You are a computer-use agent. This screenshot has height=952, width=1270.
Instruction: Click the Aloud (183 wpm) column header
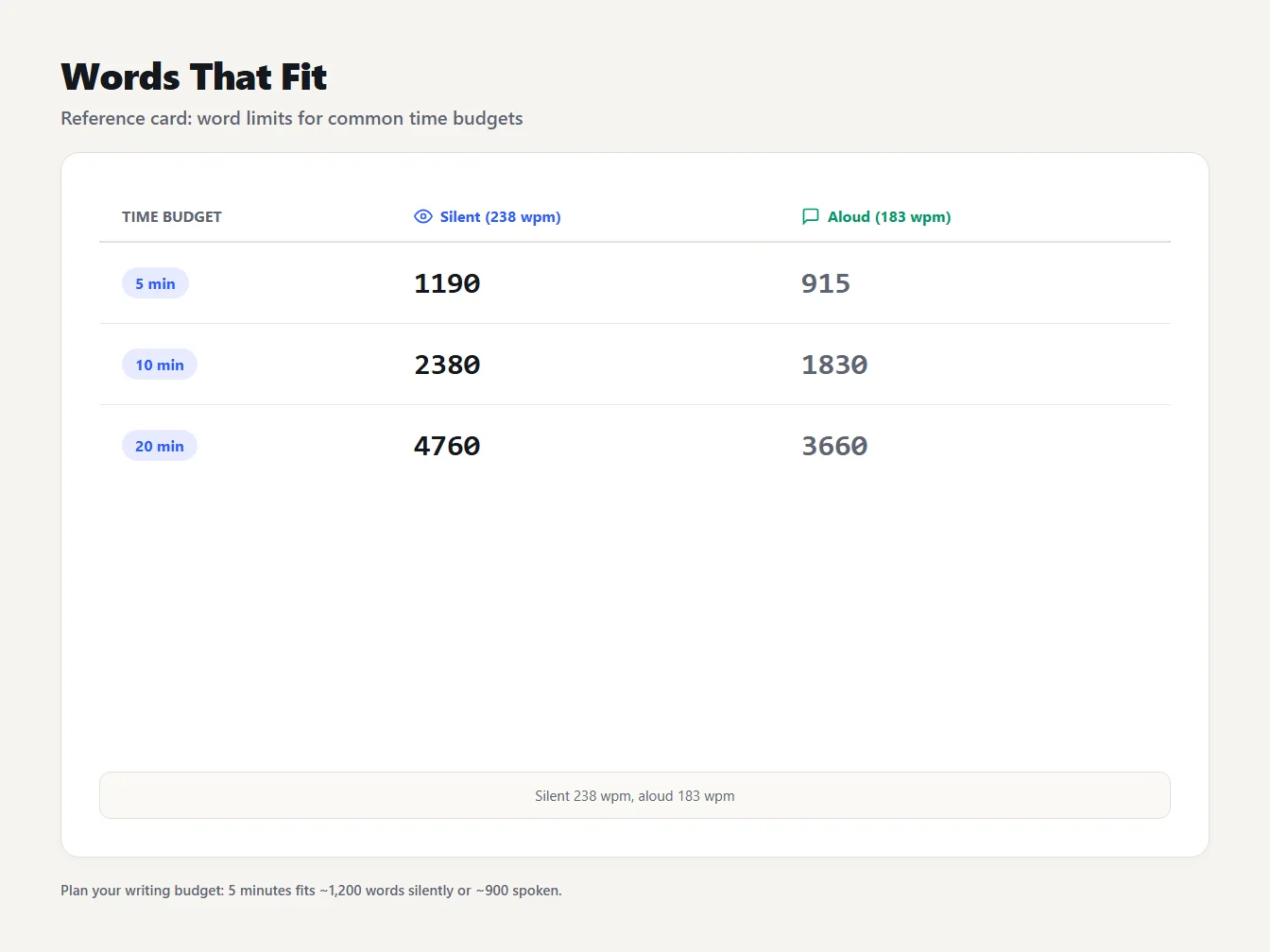click(x=876, y=216)
